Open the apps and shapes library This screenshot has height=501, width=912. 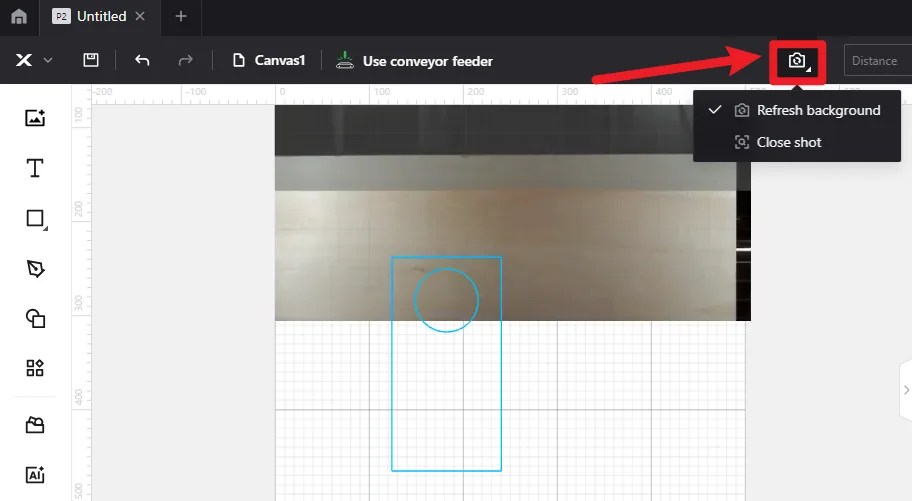35,368
